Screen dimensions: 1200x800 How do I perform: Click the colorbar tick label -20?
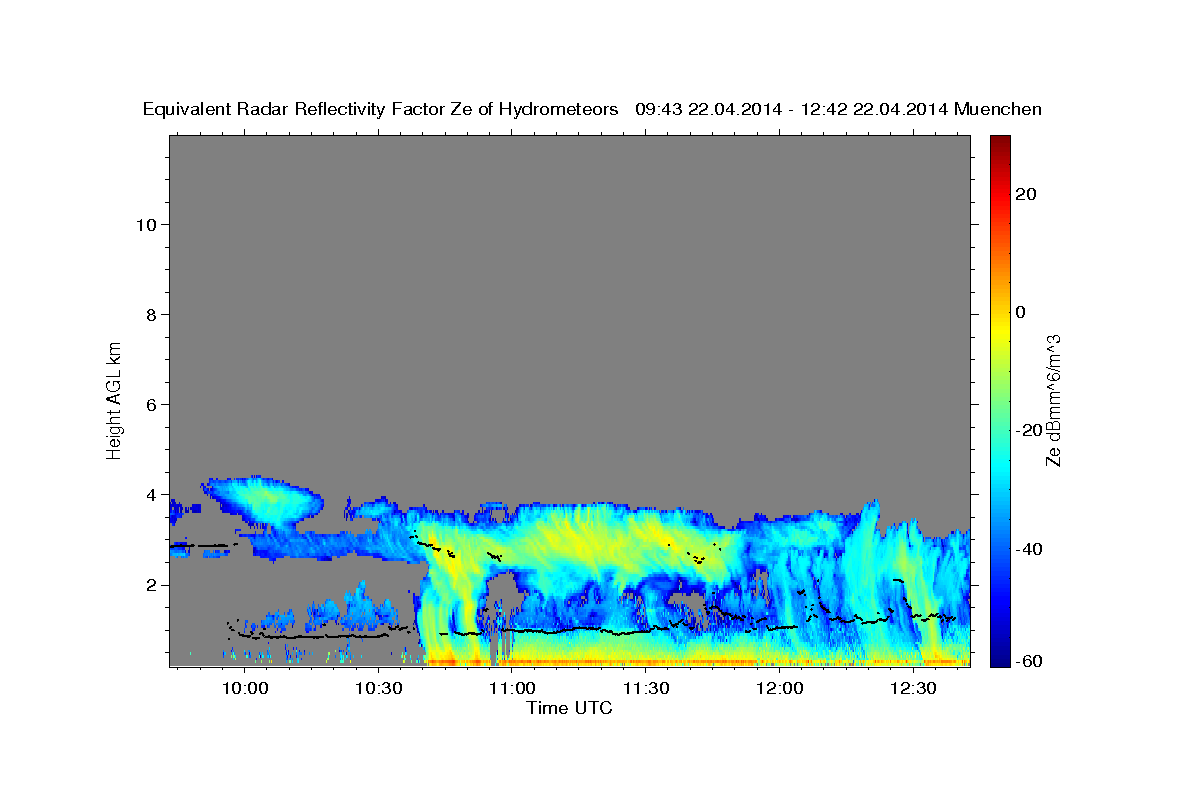tap(1028, 430)
